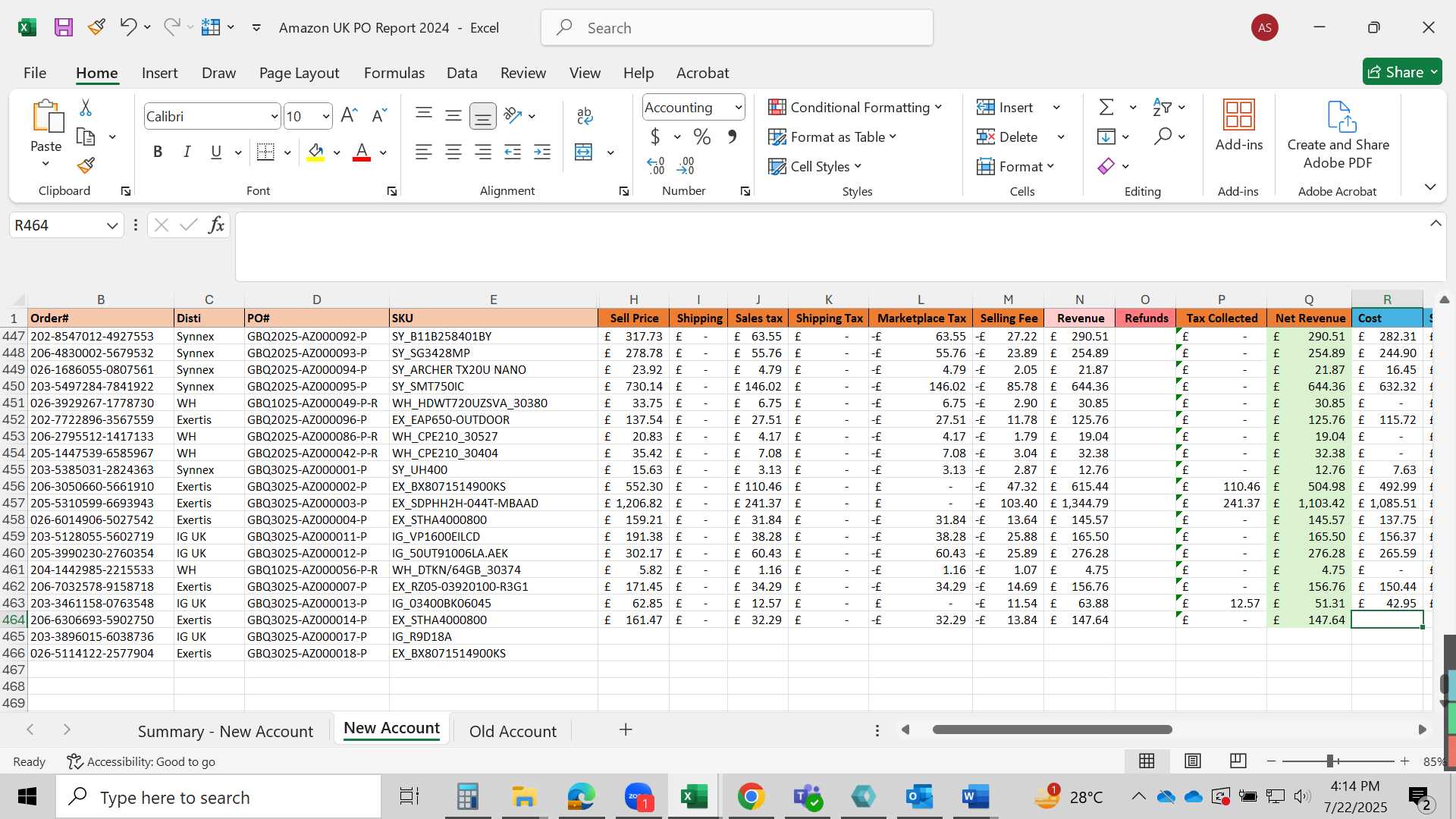Click the Wrap Text icon
Screen dimensions: 1456x819
click(584, 115)
